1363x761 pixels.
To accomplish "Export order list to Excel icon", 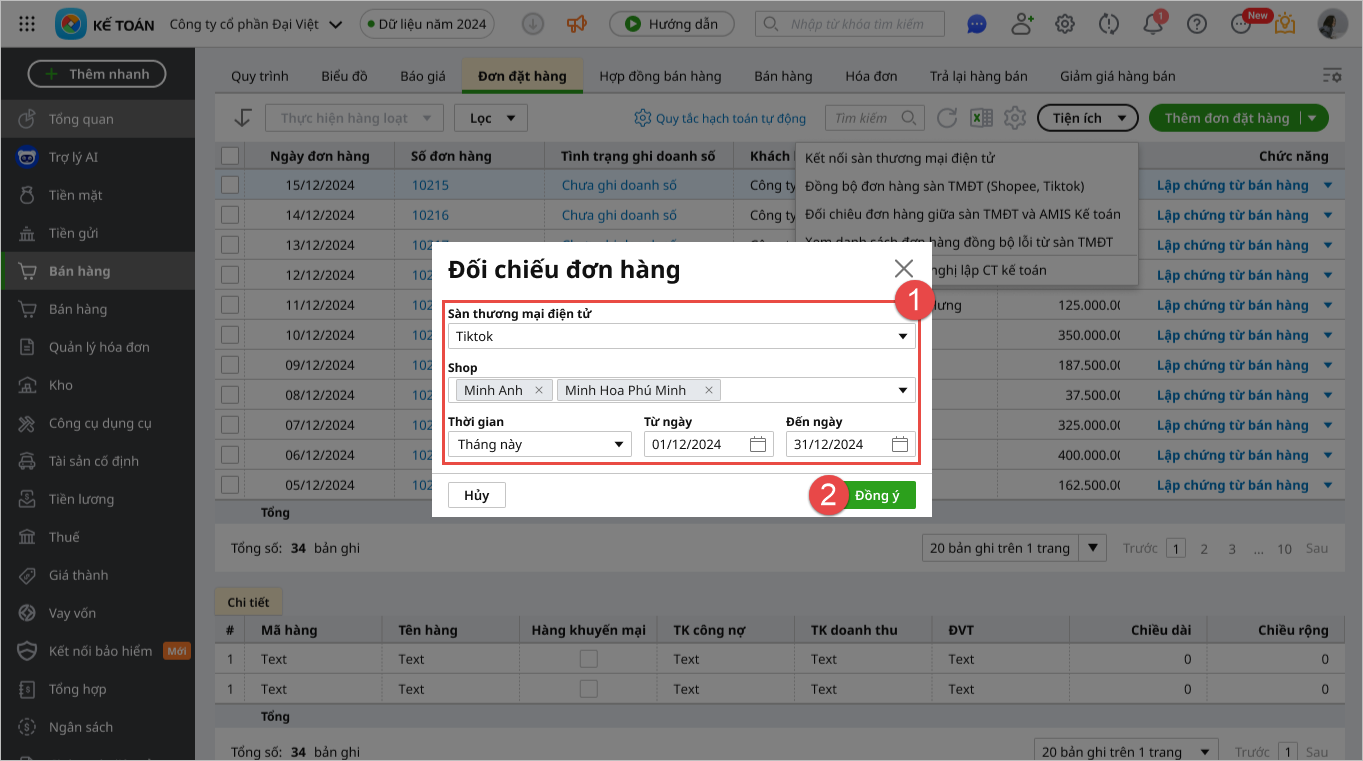I will point(981,118).
